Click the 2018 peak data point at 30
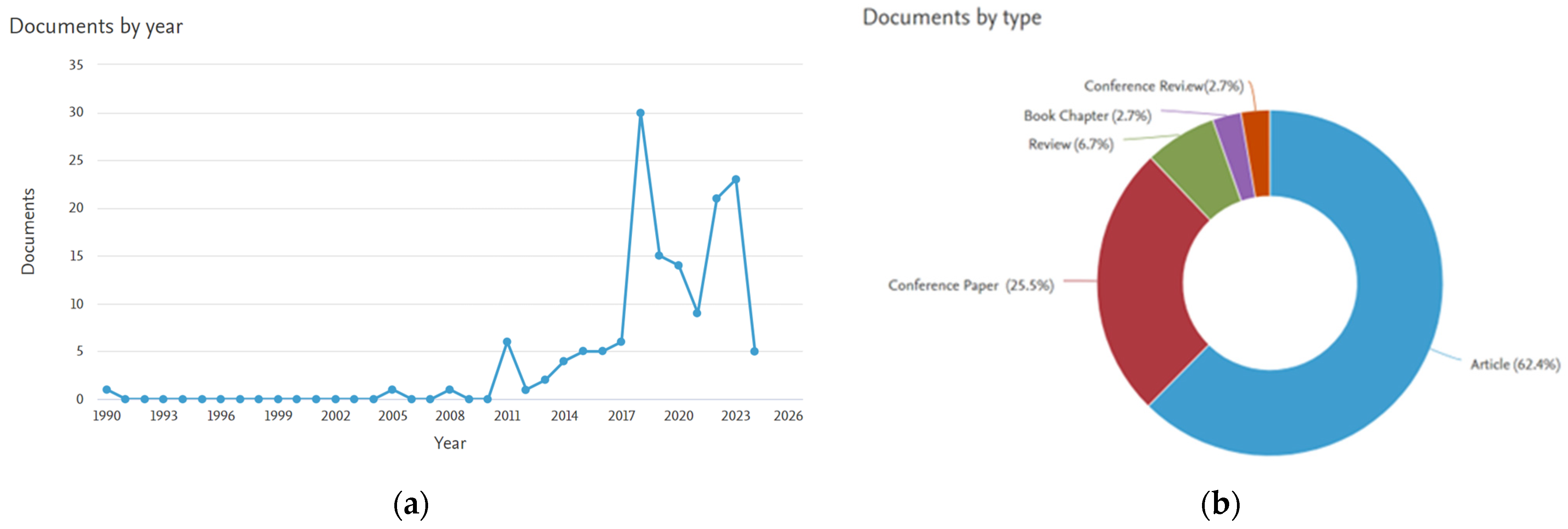This screenshot has height=529, width=1568. click(640, 113)
